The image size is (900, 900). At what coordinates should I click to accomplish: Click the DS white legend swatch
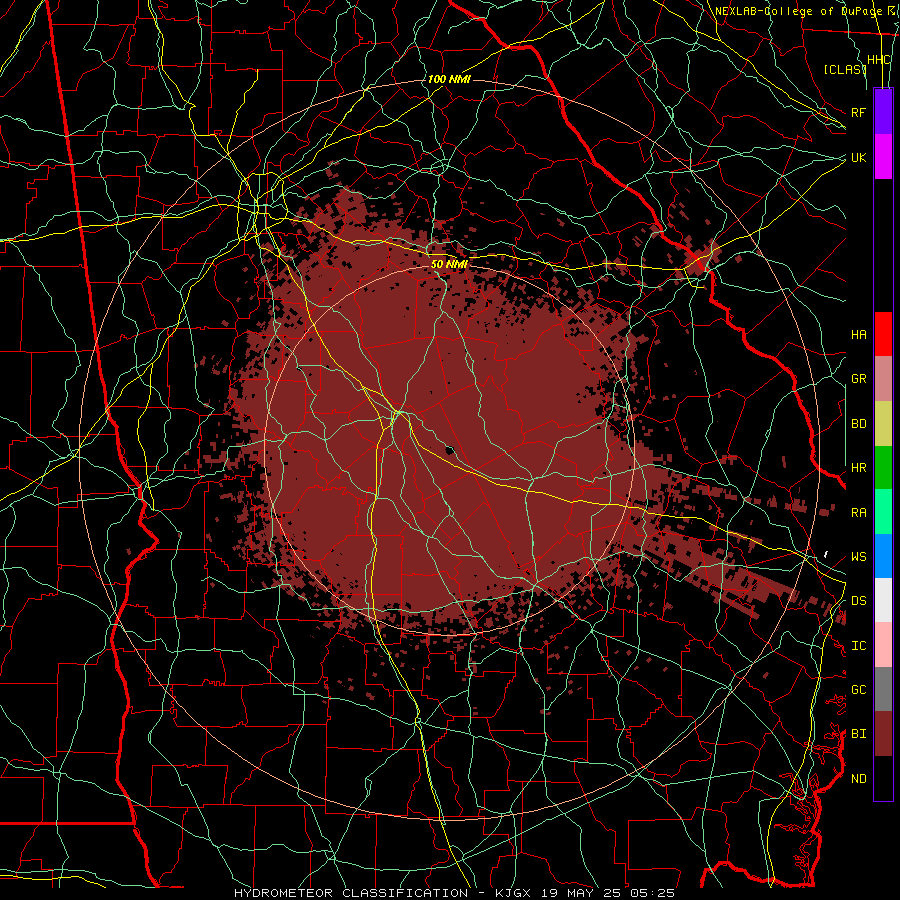(x=883, y=600)
